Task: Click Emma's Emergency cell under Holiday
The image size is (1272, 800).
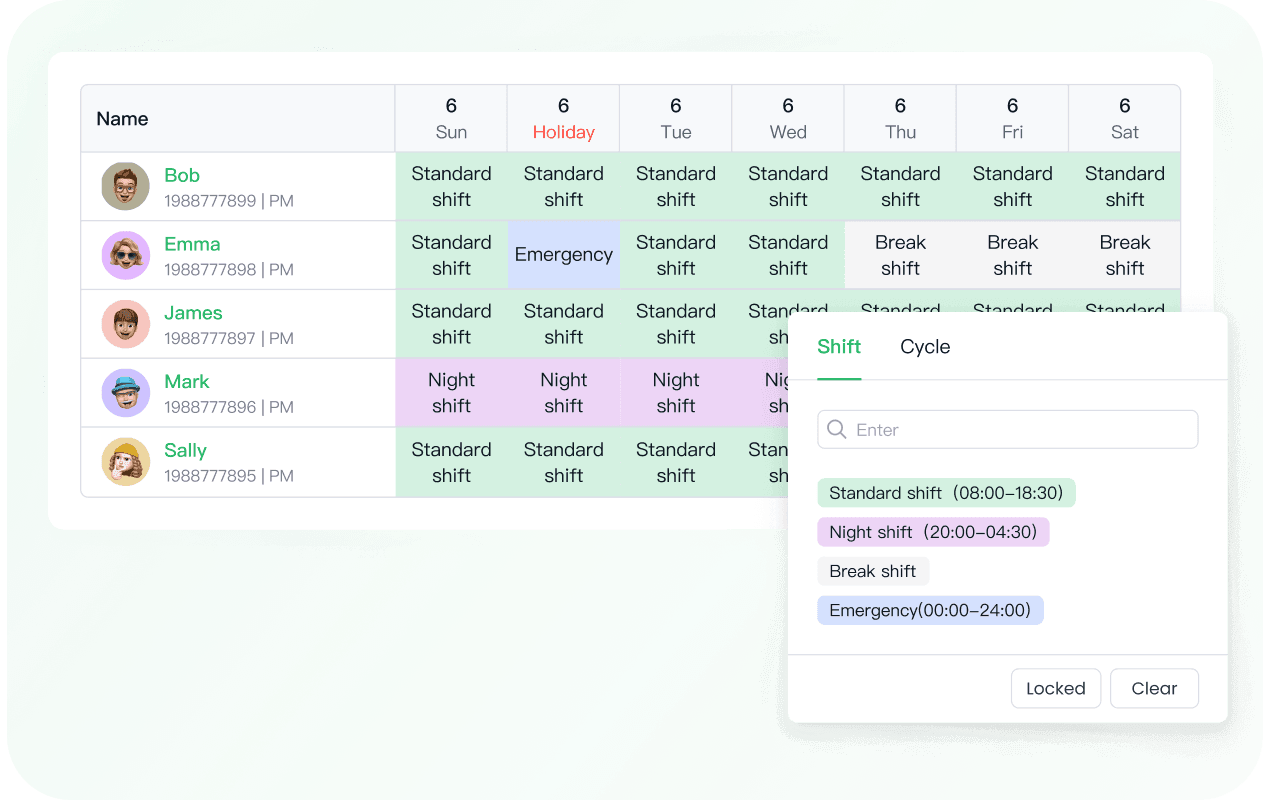Action: (x=563, y=254)
